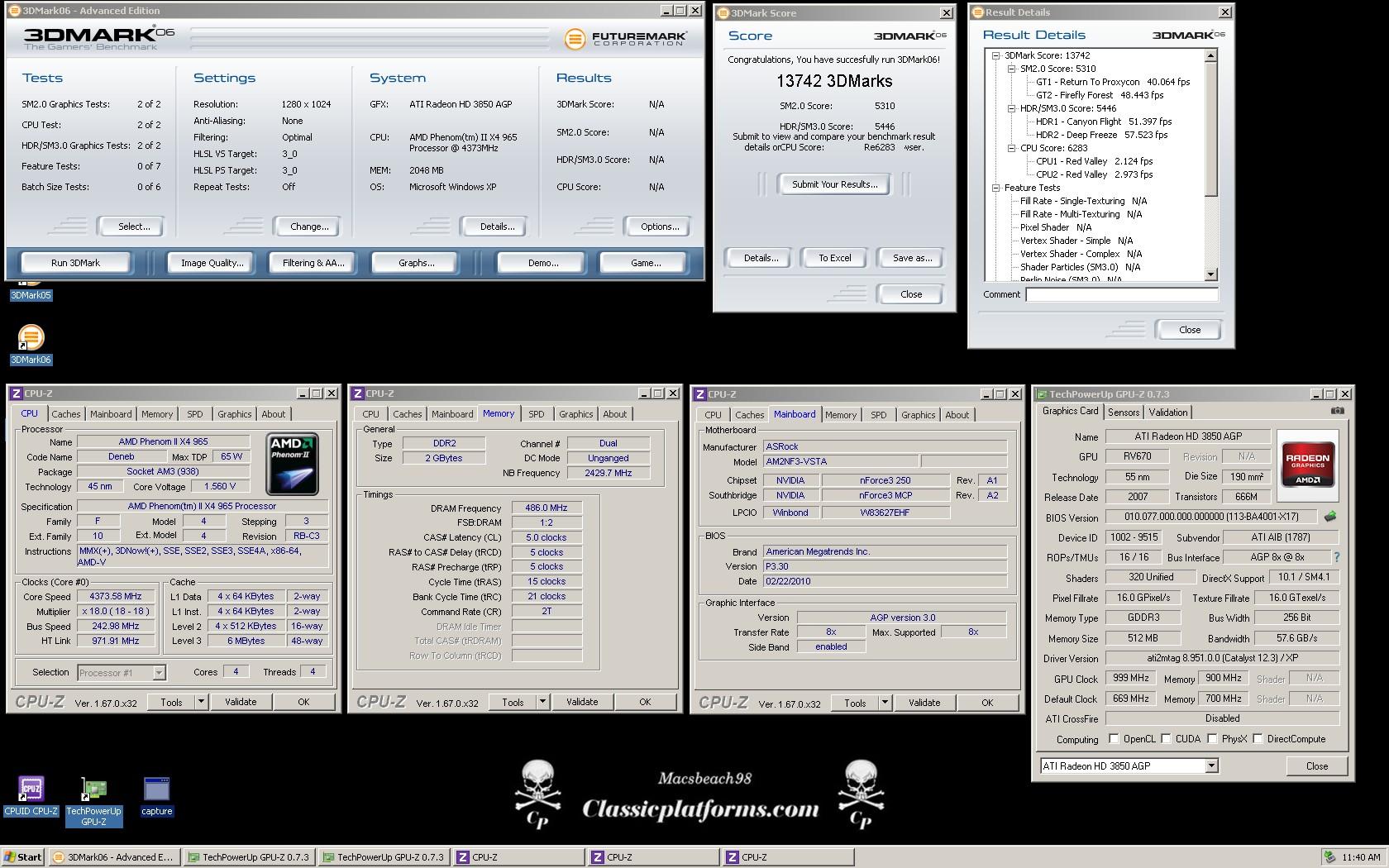Click Validate in CPU-Z Memory window
Image resolution: width=1389 pixels, height=868 pixels.
[582, 702]
